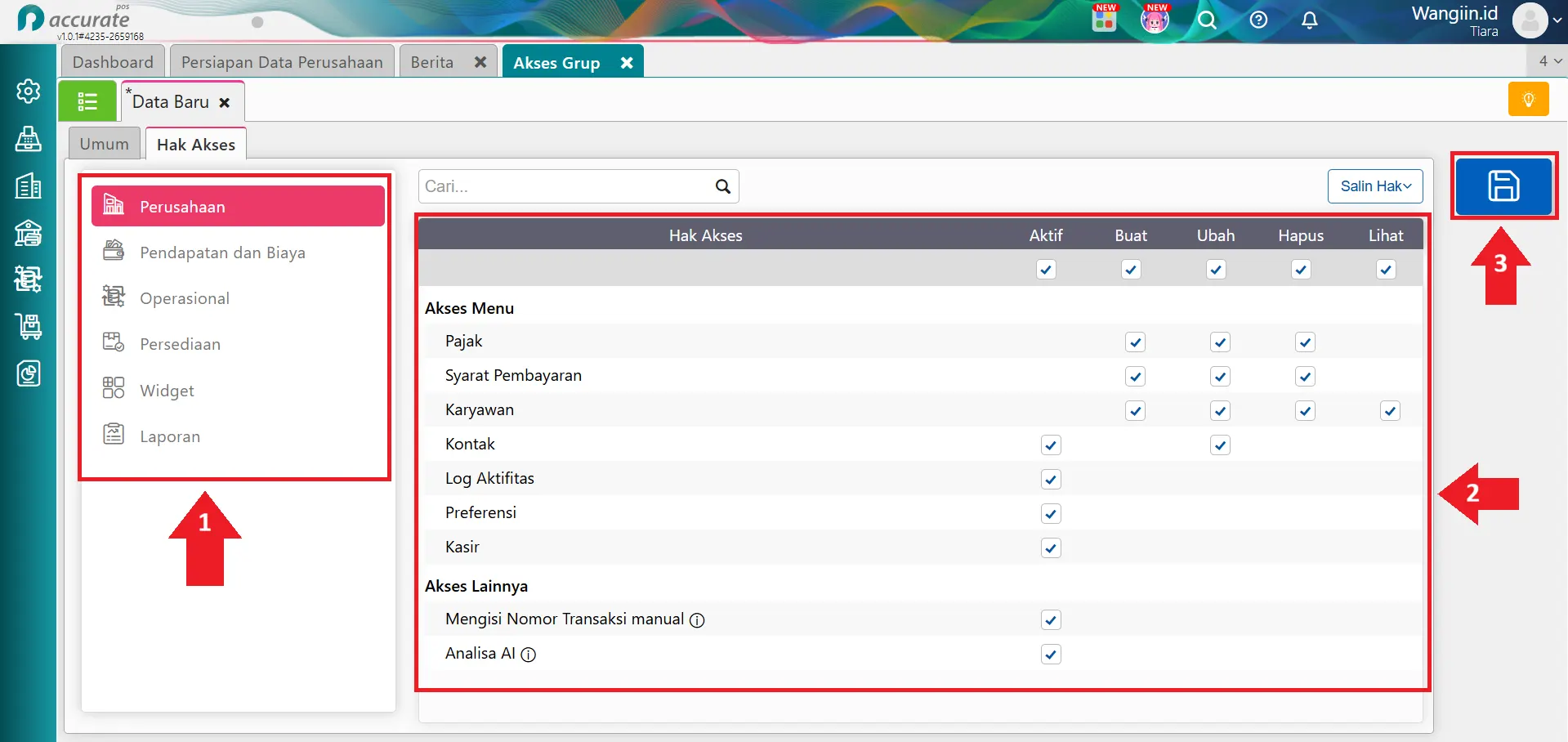Open the cashier register sidebar icon

pos(29,139)
